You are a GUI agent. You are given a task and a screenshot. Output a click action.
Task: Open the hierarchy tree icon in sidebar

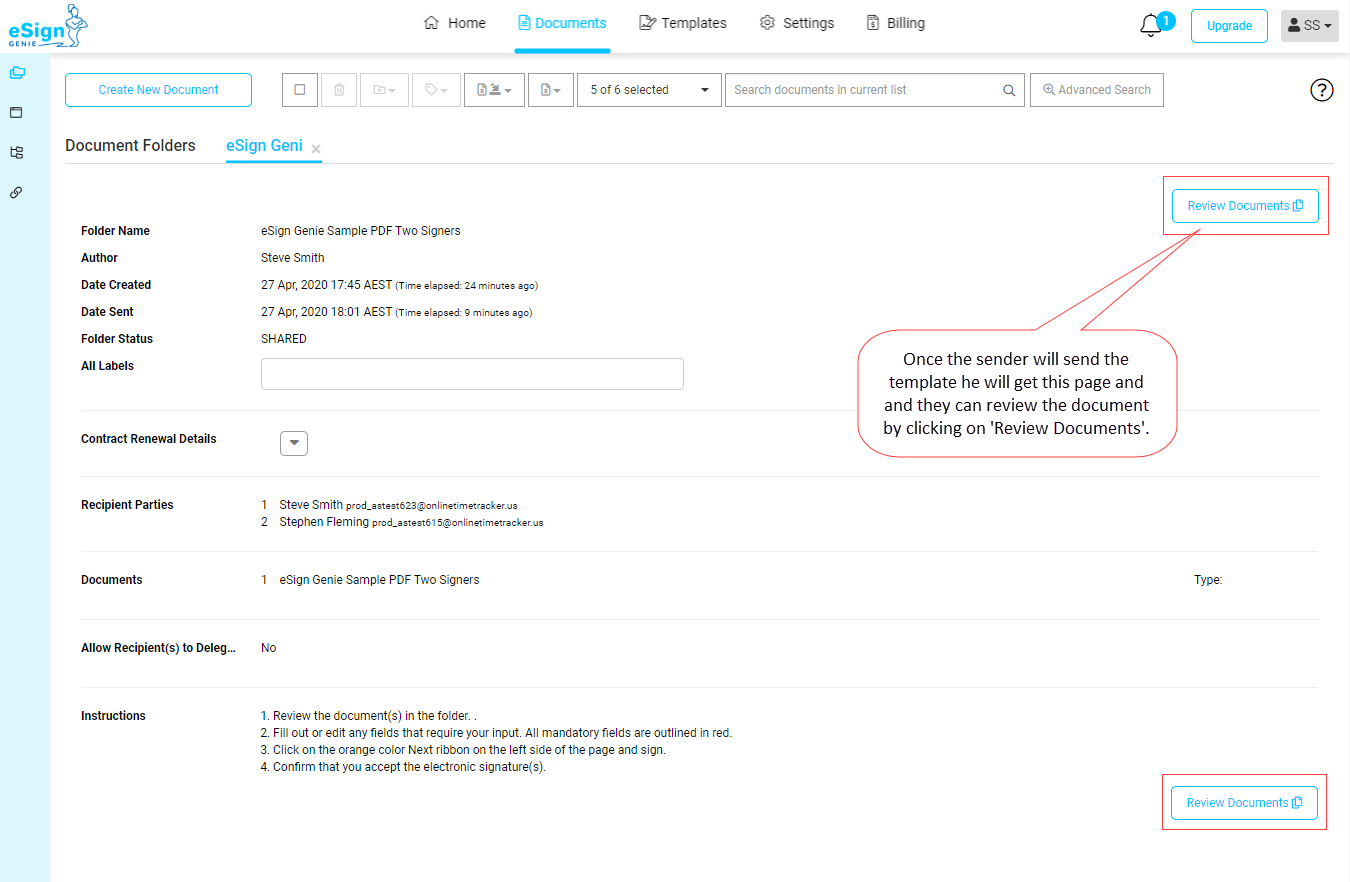point(16,152)
